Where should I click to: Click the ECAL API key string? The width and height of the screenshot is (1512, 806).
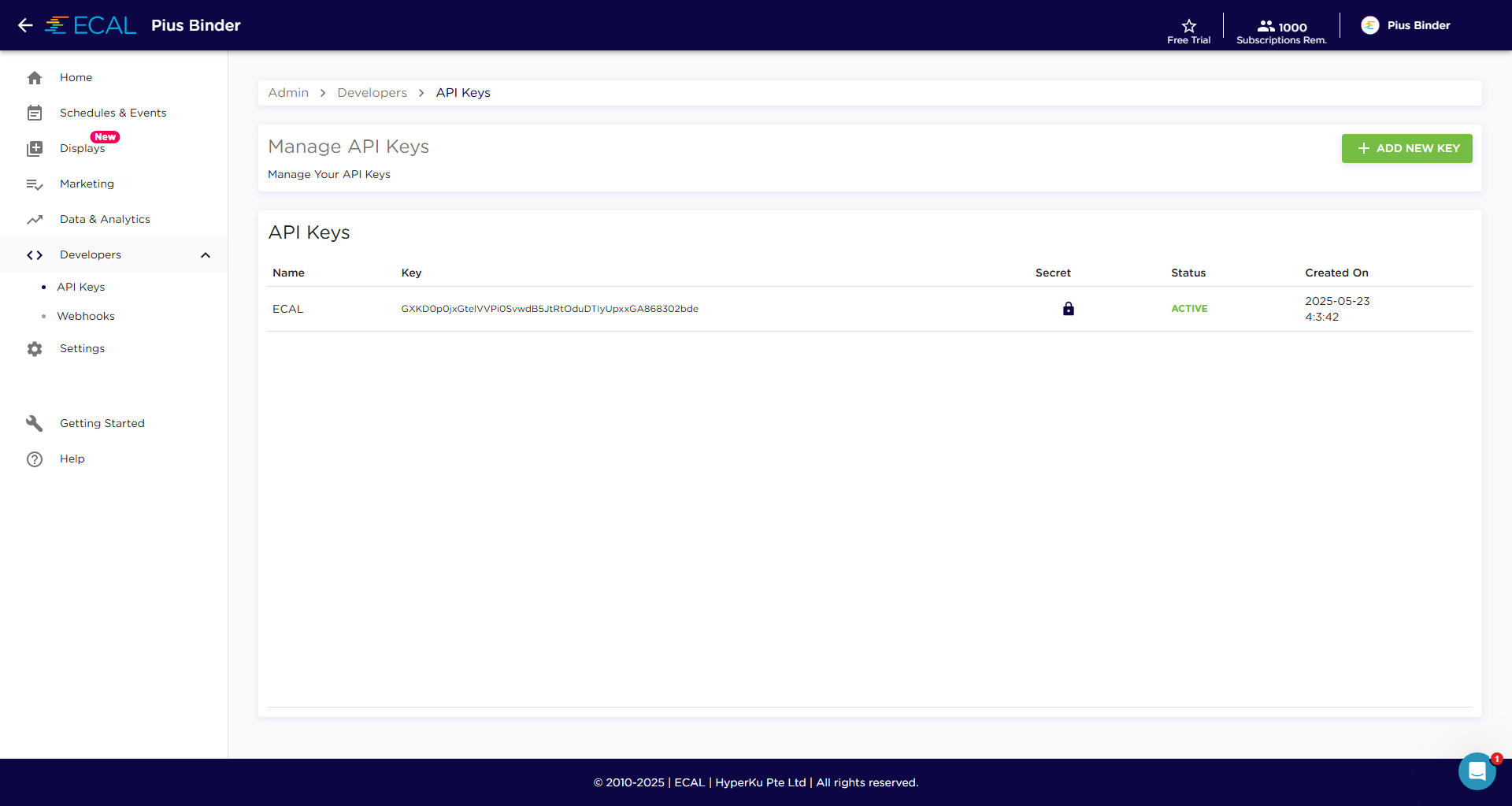click(549, 309)
